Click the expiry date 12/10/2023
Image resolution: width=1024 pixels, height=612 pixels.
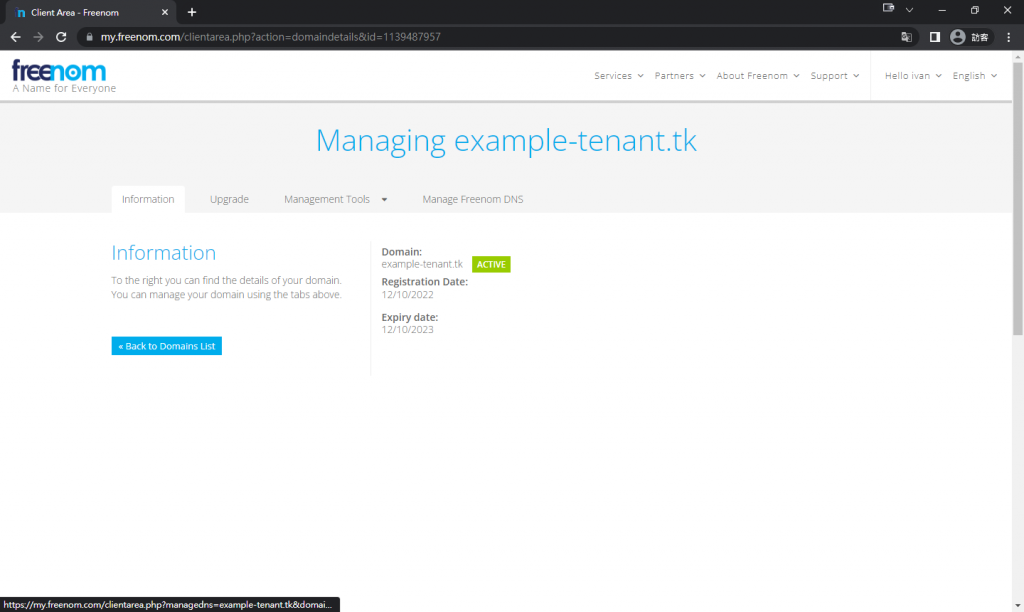pyautogui.click(x=408, y=330)
